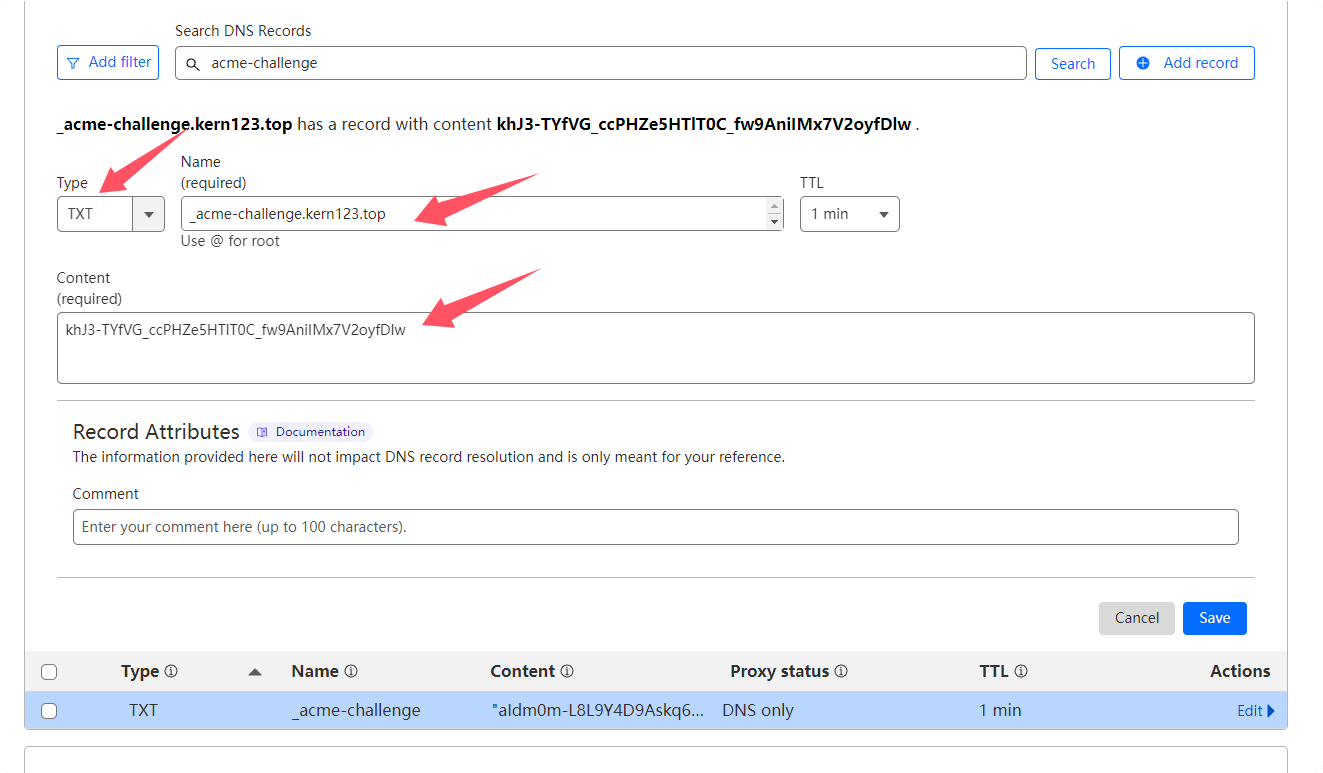
Task: Cancel the DNS record edit
Action: [1136, 618]
